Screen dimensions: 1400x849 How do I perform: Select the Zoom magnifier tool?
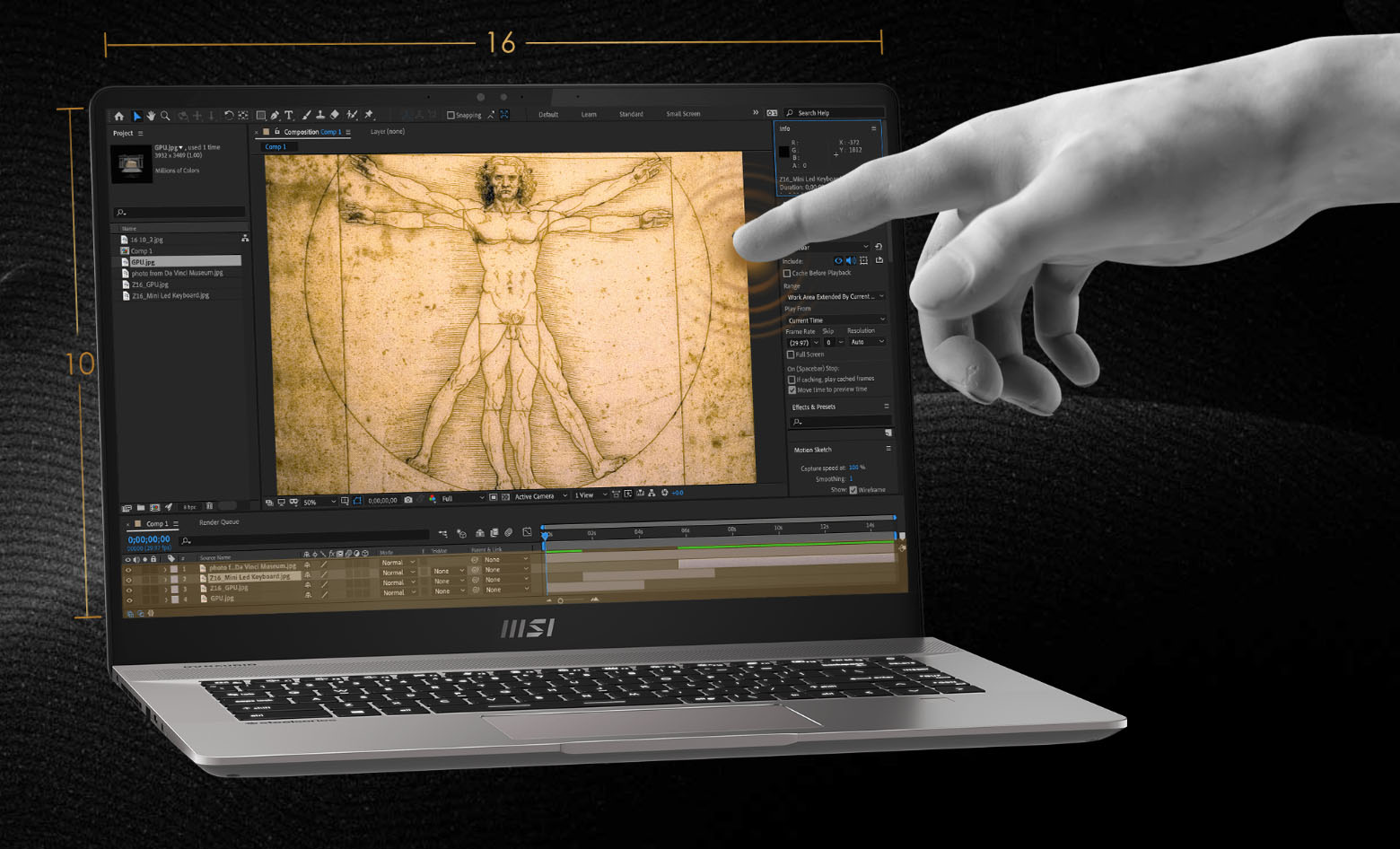pyautogui.click(x=165, y=115)
